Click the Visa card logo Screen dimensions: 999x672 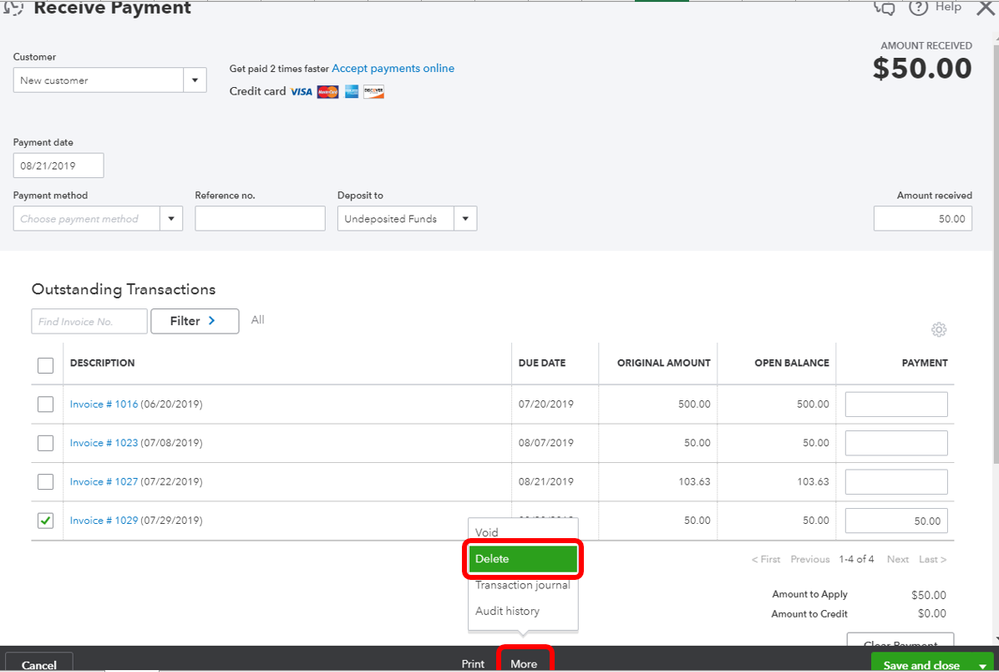pos(301,92)
